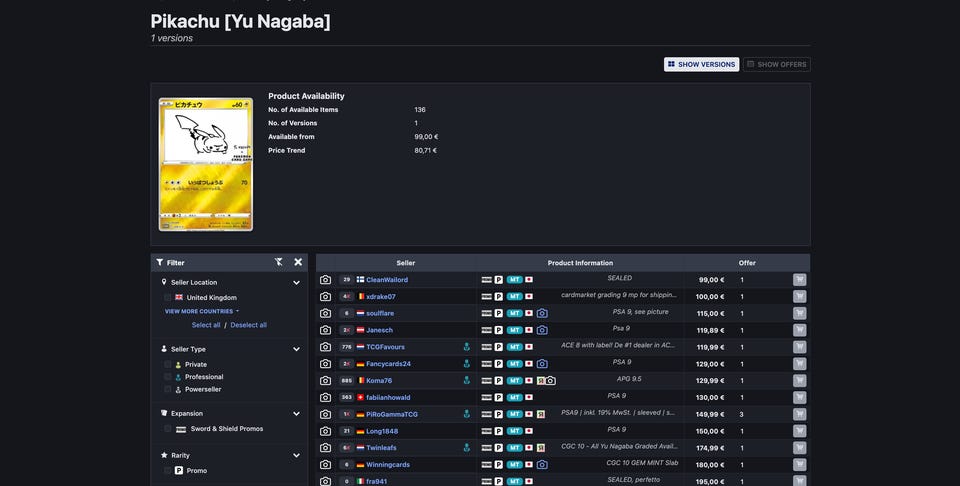Viewport: 960px width, 486px height.
Task: Click the Offer column header
Action: point(747,263)
